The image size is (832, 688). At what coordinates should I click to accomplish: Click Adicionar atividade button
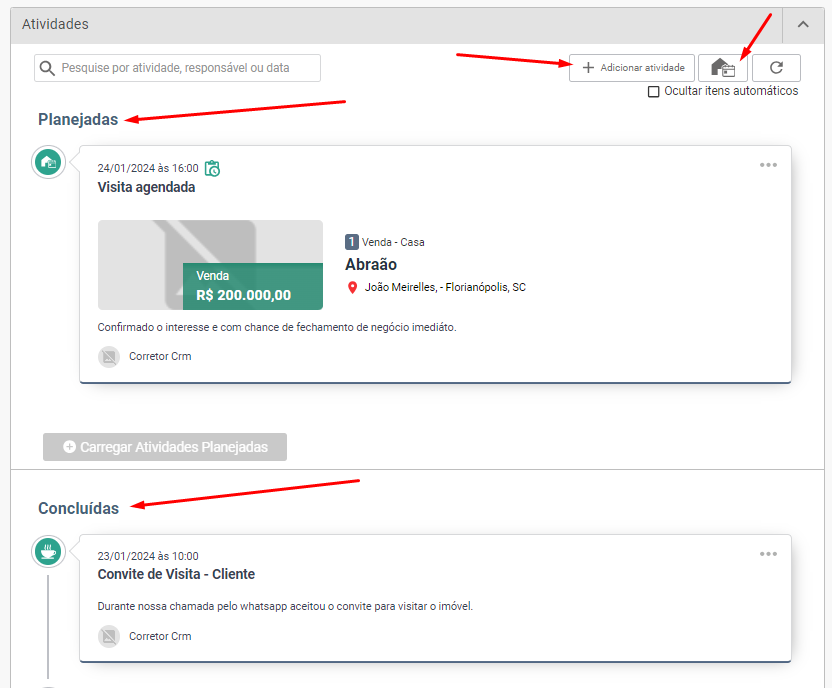pyautogui.click(x=632, y=68)
